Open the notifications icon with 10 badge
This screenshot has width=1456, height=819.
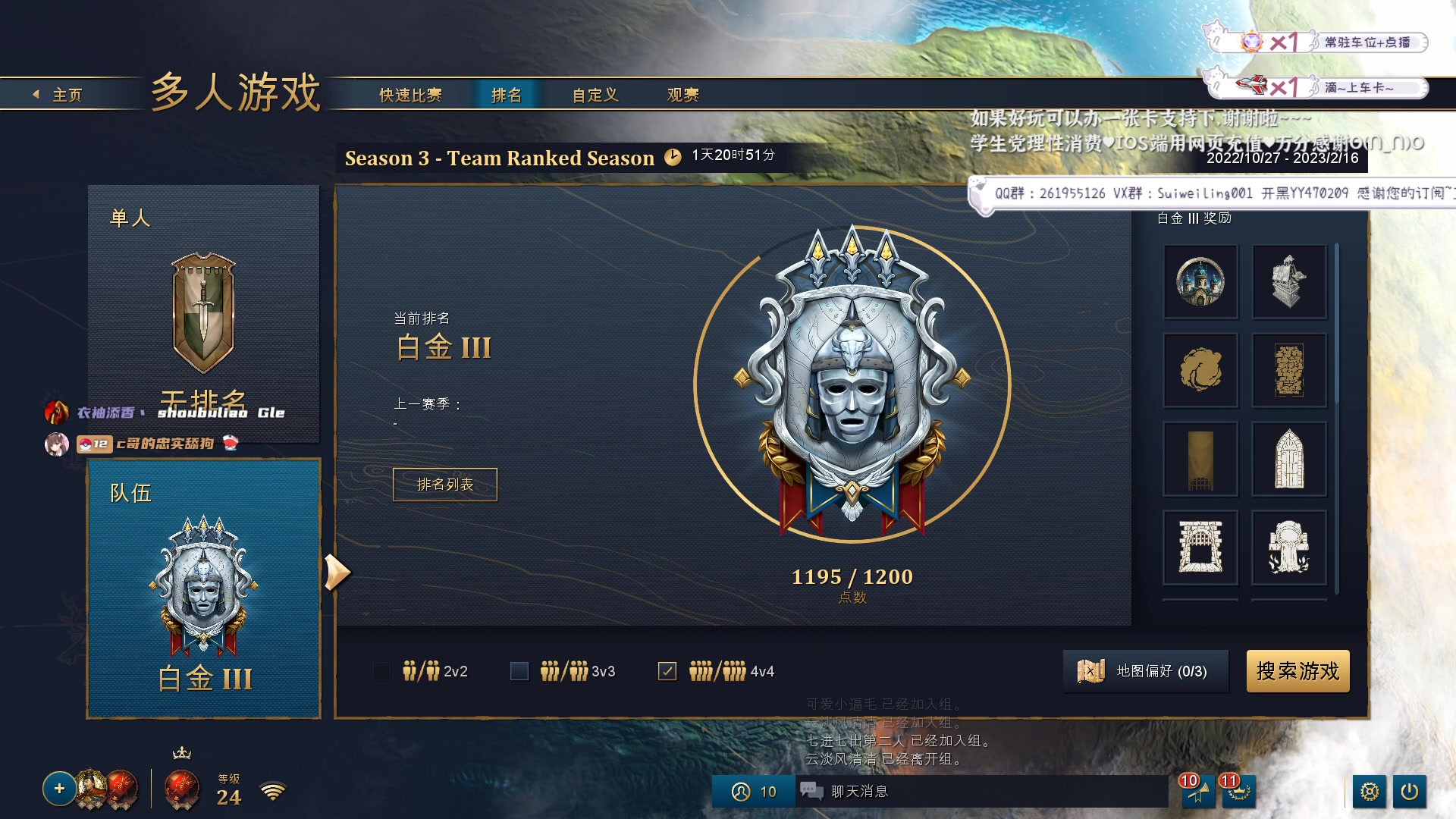(x=1198, y=792)
